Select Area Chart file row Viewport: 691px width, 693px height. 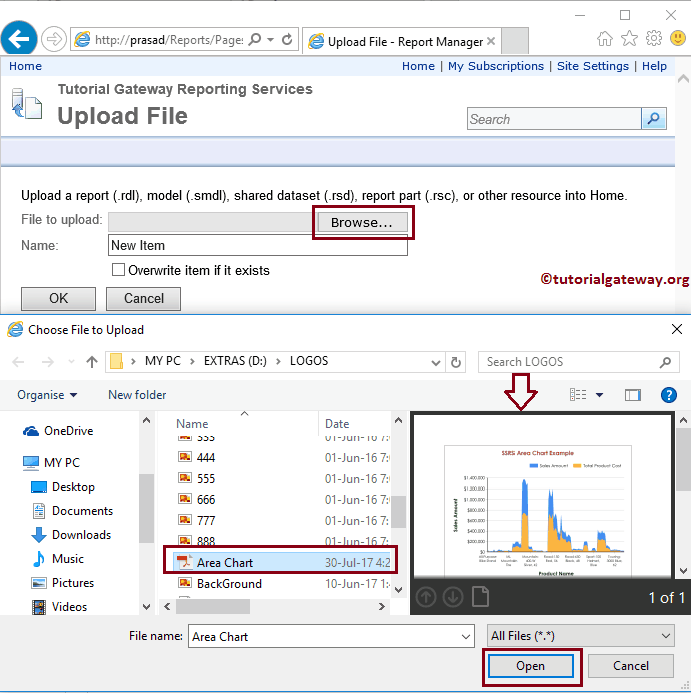coord(281,562)
